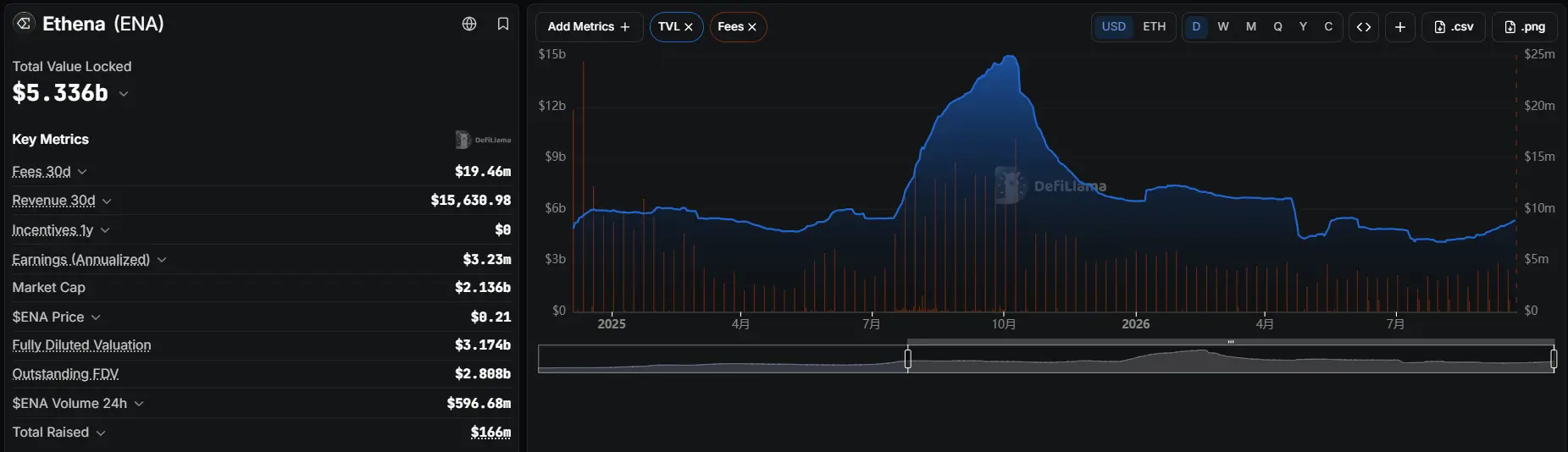This screenshot has width=1568, height=452.
Task: Click the $0 incentives value
Action: (x=503, y=230)
